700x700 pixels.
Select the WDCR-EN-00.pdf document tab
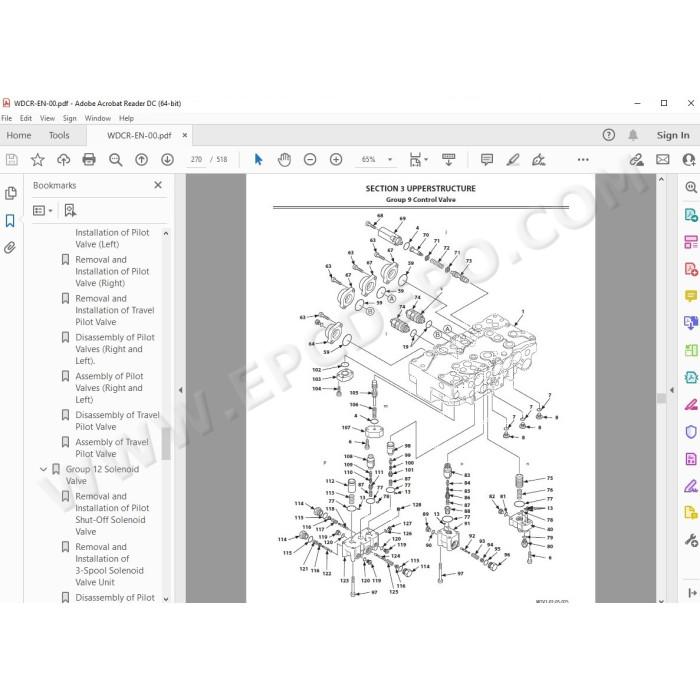click(139, 135)
